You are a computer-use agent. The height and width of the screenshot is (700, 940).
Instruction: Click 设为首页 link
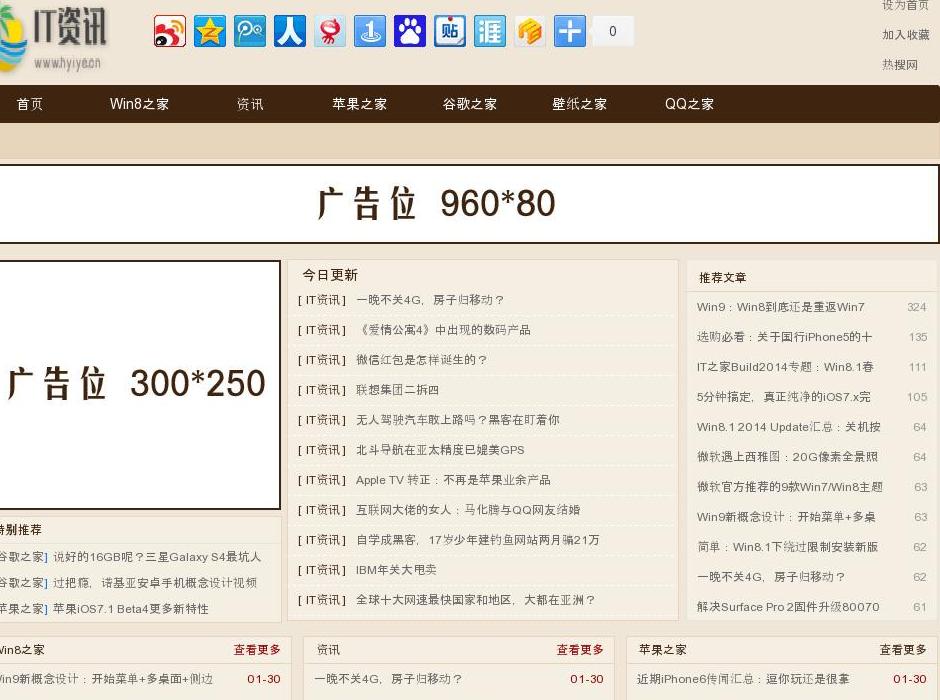click(905, 5)
